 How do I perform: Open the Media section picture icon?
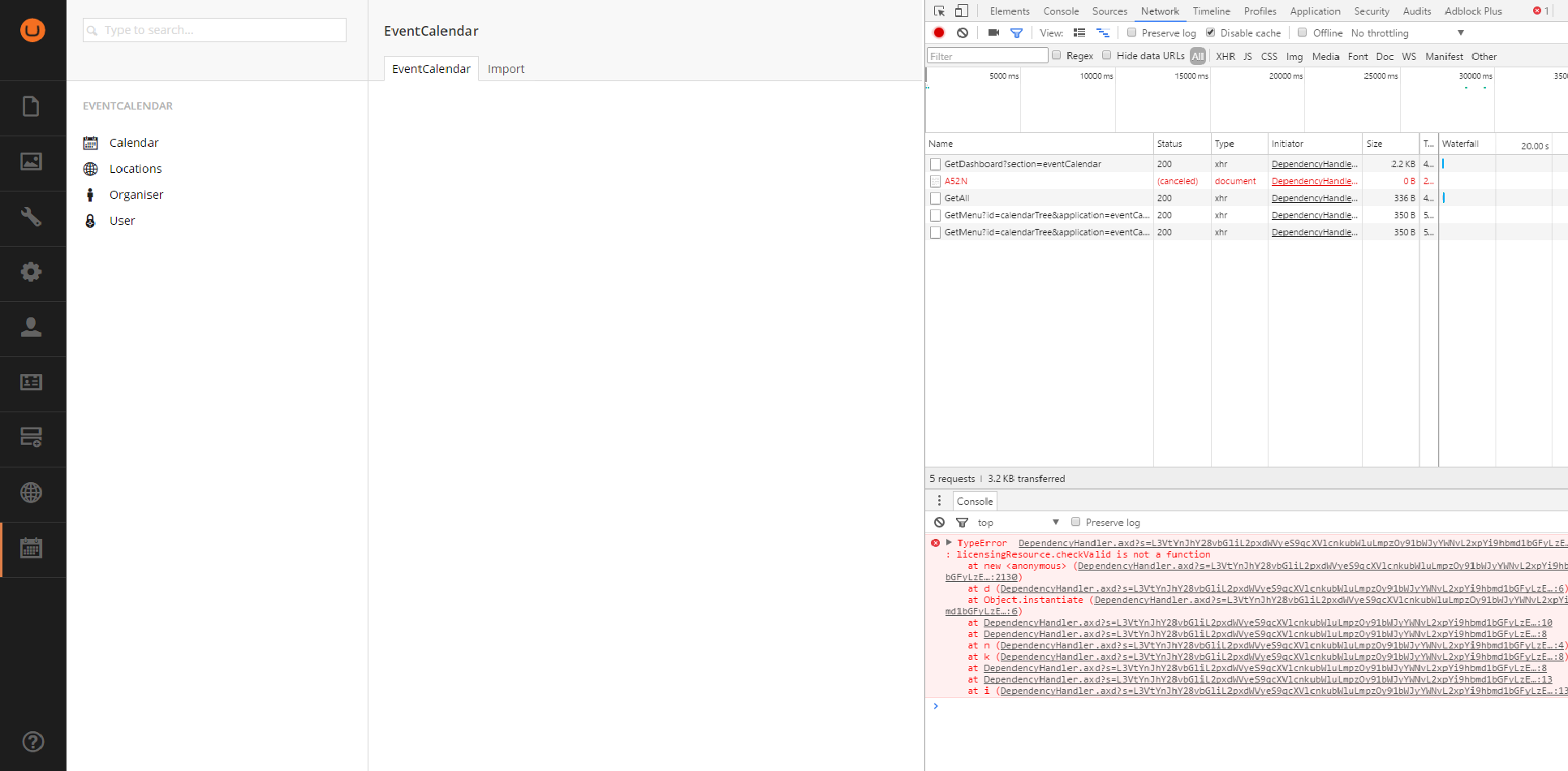pos(31,162)
